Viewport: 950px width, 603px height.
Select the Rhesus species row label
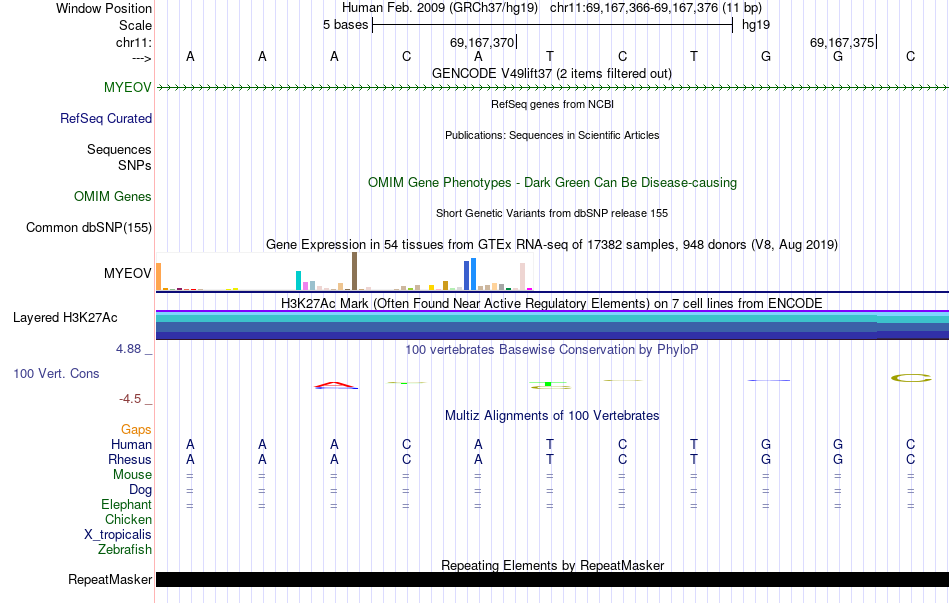tap(130, 459)
